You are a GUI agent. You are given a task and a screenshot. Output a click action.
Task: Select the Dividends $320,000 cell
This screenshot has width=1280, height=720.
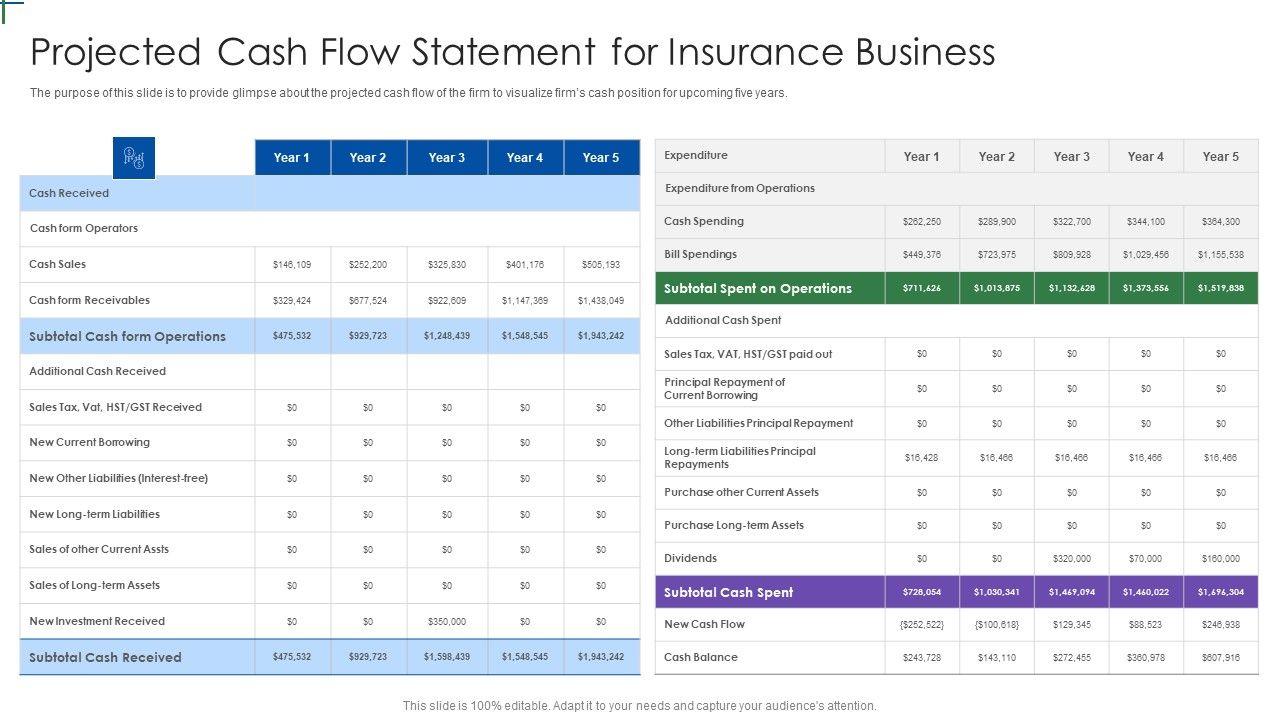pyautogui.click(x=1071, y=559)
